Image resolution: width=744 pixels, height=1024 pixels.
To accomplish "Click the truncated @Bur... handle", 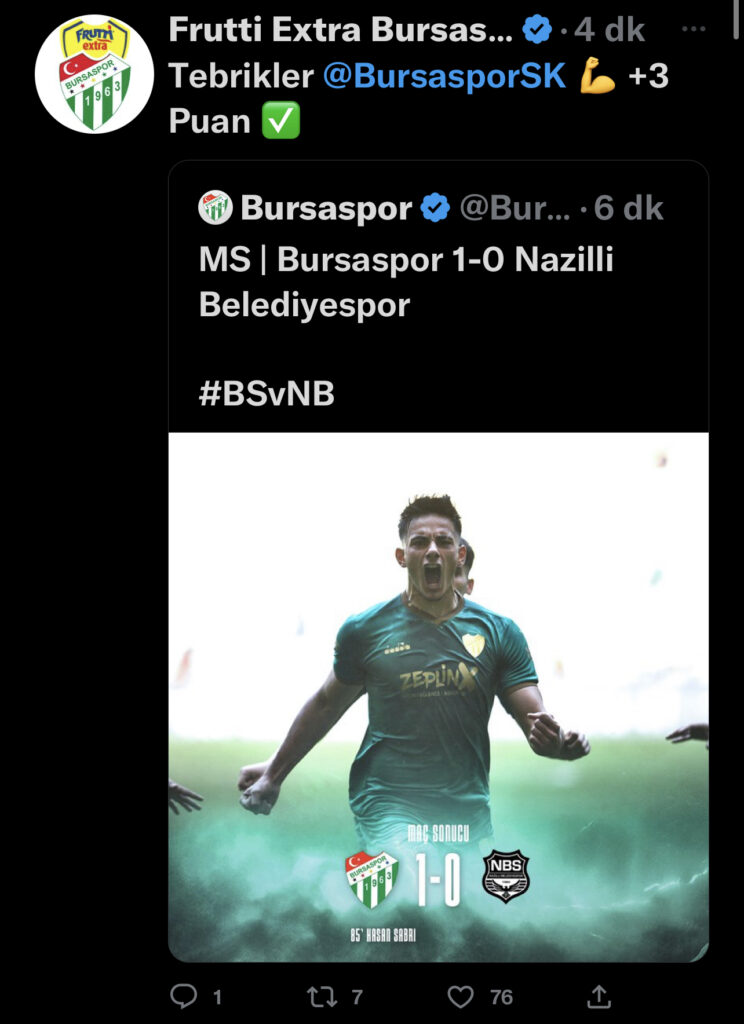I will 515,208.
